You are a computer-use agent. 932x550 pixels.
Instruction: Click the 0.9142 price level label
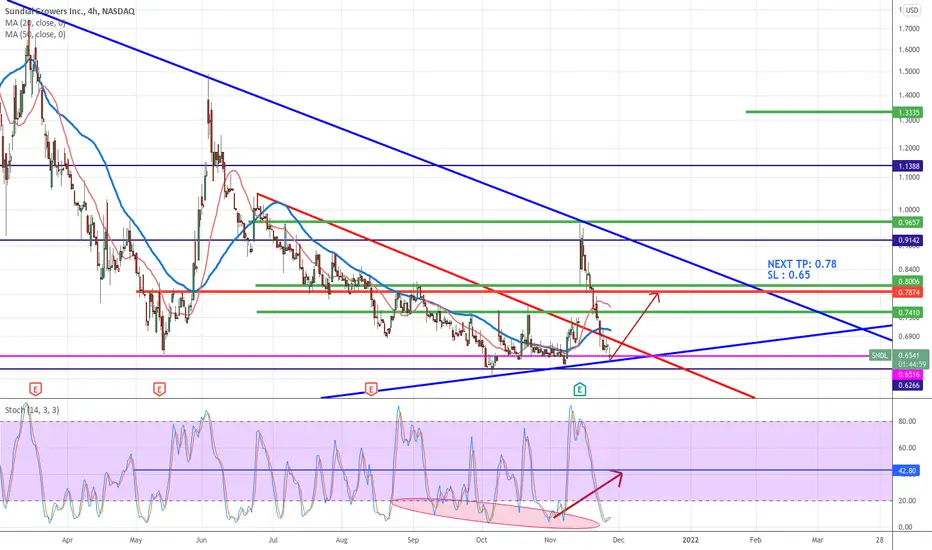tap(908, 240)
